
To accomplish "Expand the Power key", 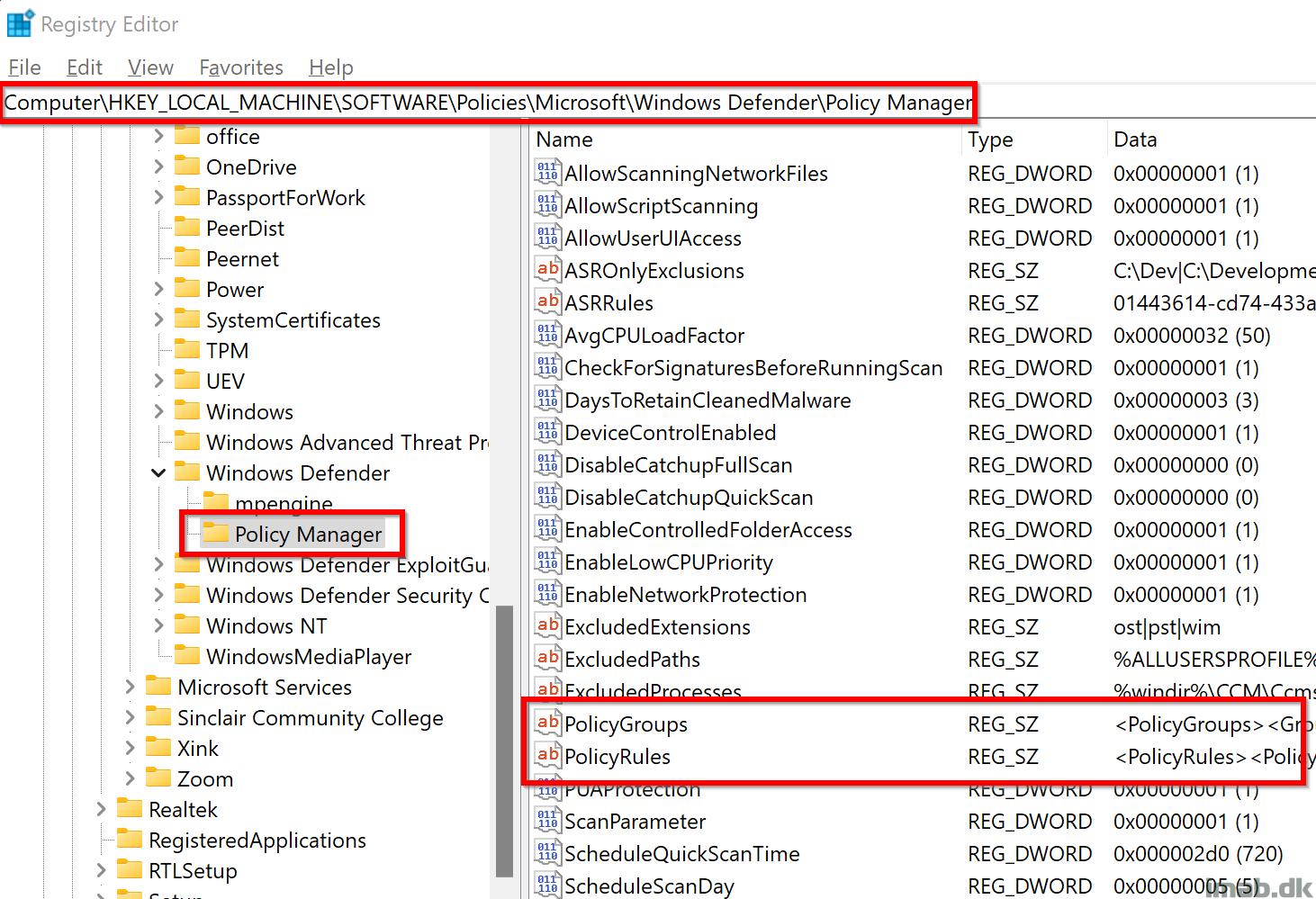I will (x=158, y=289).
